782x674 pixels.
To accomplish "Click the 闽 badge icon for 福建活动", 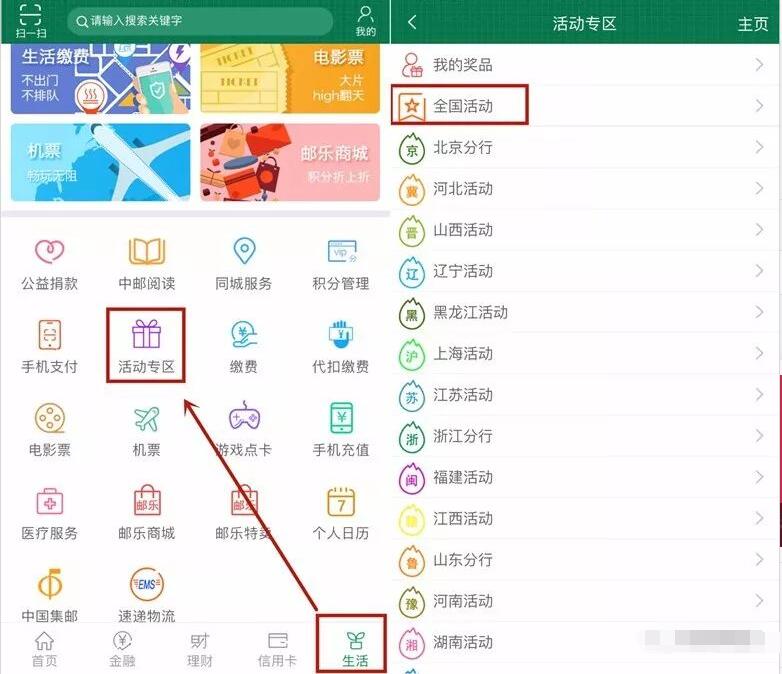I will tap(411, 478).
